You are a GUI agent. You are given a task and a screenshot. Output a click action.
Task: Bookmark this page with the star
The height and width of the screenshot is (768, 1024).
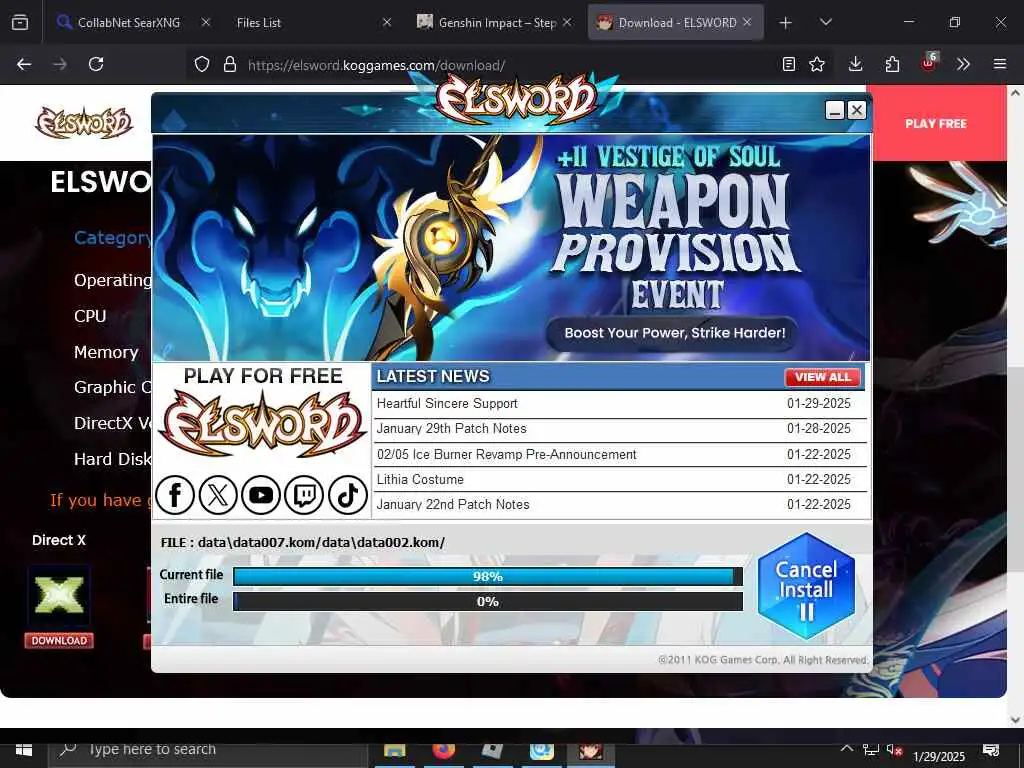coord(817,64)
